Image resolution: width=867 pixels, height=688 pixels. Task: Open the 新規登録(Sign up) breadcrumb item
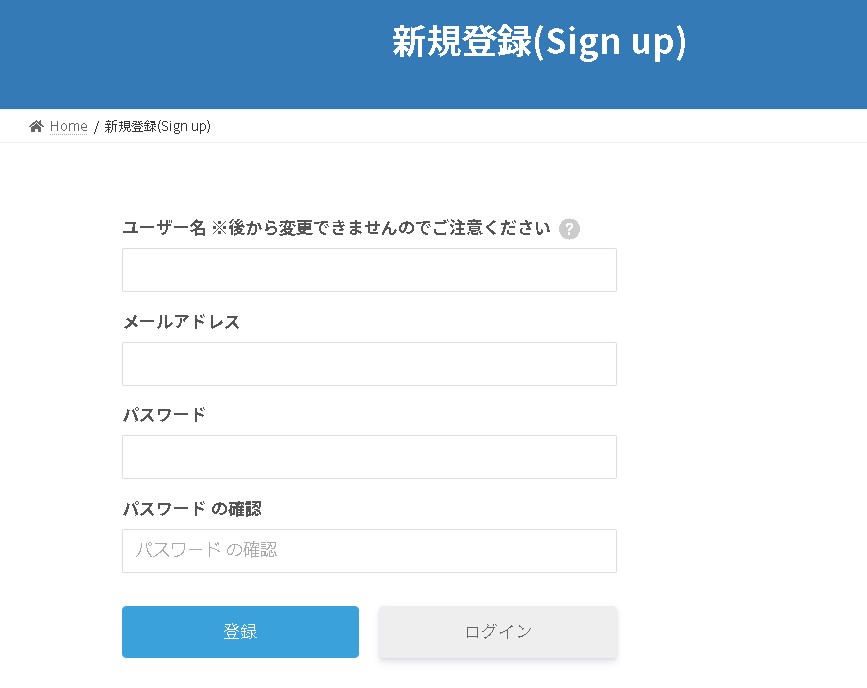click(157, 126)
